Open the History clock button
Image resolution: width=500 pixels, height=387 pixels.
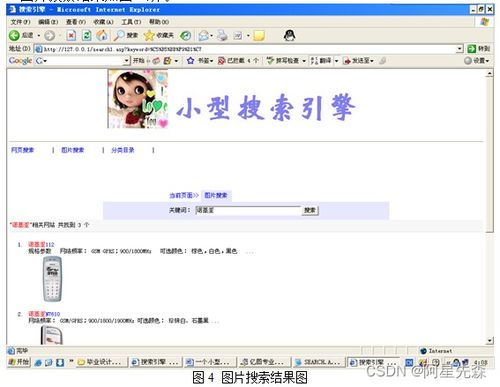(x=186, y=35)
